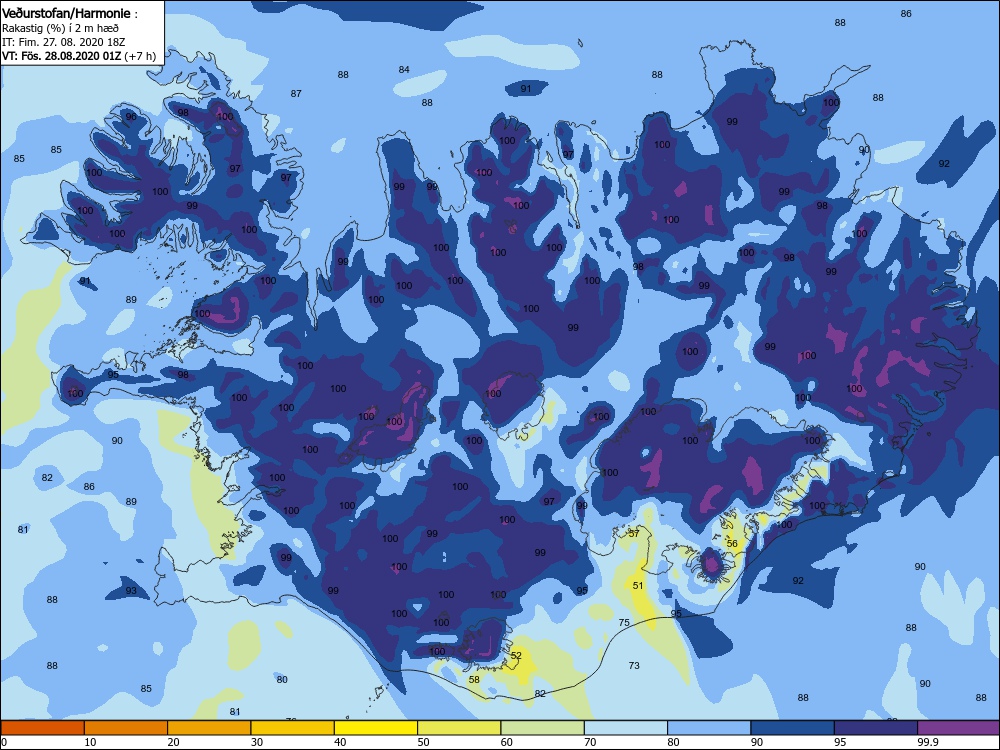
Task: Click the light green 60–70 legend swatch
Action: 543,728
